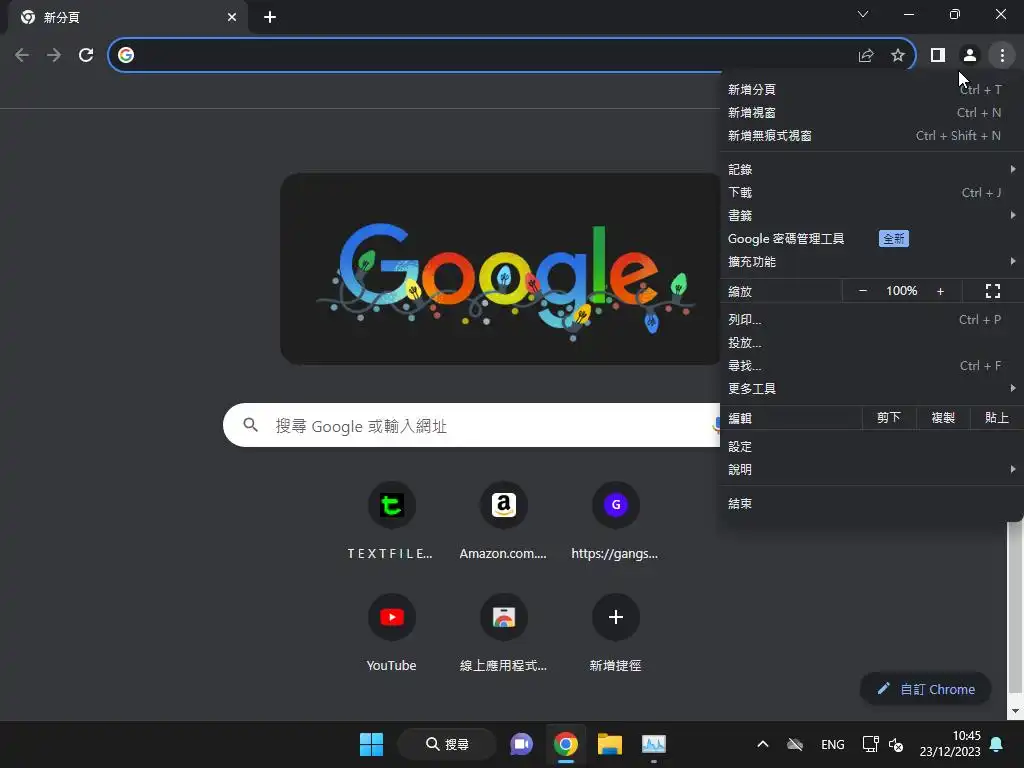Click the page scrollbar down arrow
1024x768 pixels.
coord(1015,711)
